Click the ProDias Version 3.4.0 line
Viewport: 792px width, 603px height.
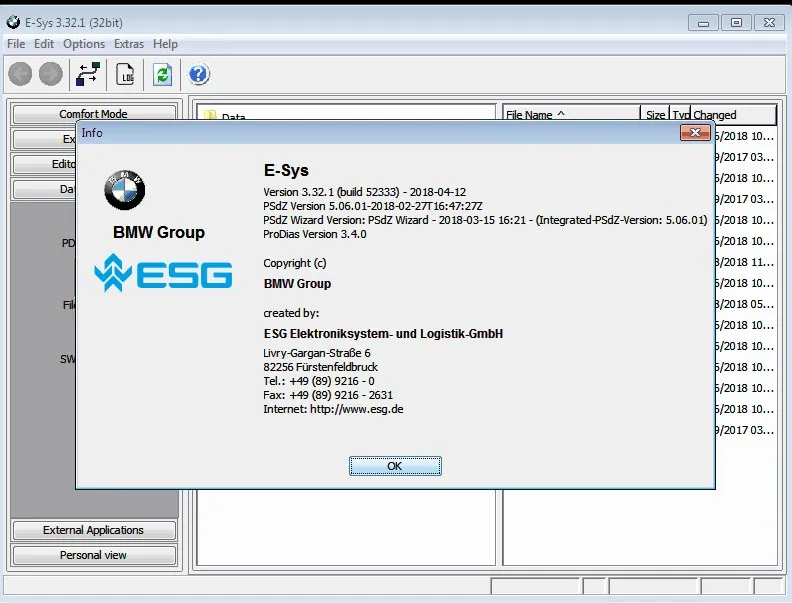315,234
